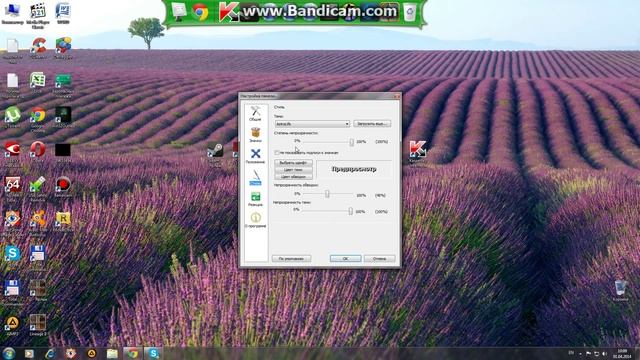
Task: Open the Windows Start menu
Action: (9, 353)
